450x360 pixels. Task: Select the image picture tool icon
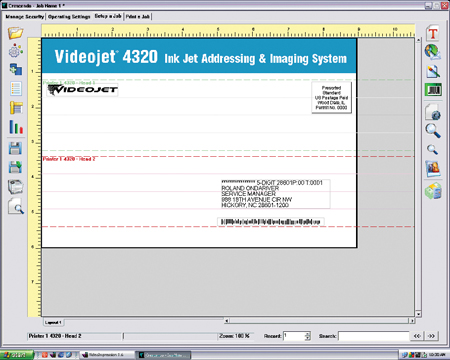[433, 169]
